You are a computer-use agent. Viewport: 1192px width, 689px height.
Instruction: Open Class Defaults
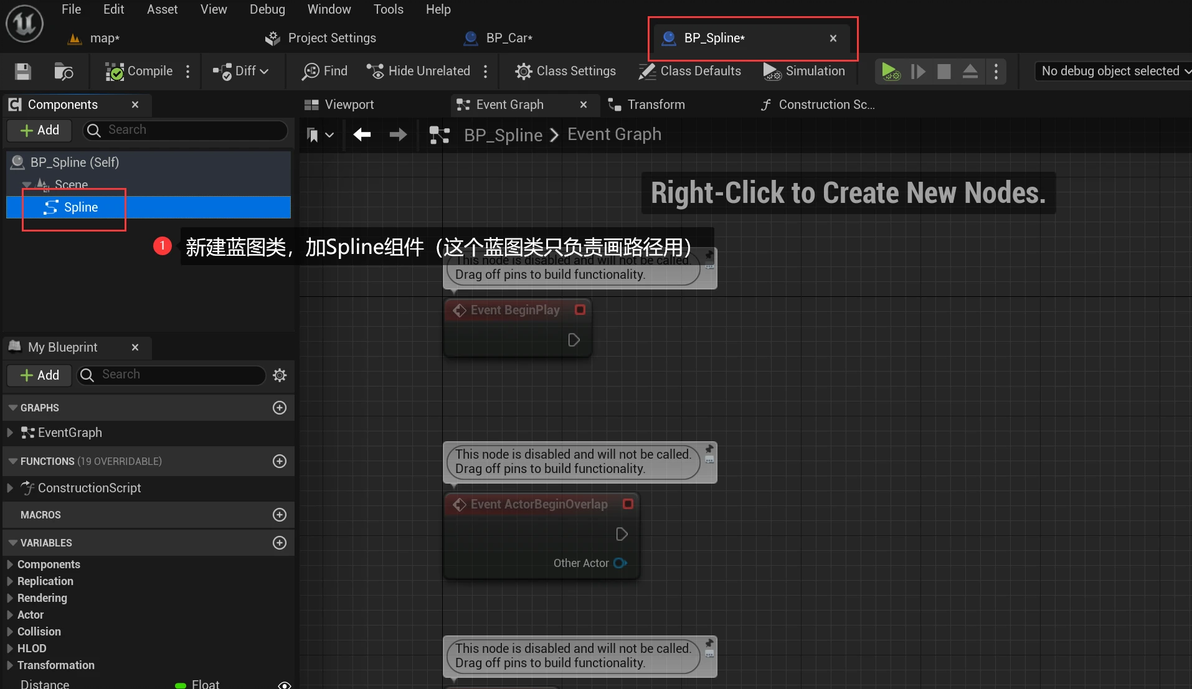[690, 71]
